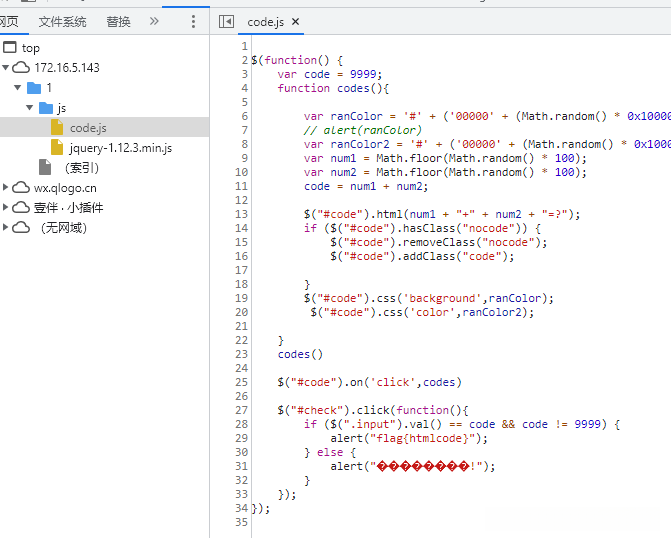
Task: Click the 'var num1' declaration line
Action: 445,158
